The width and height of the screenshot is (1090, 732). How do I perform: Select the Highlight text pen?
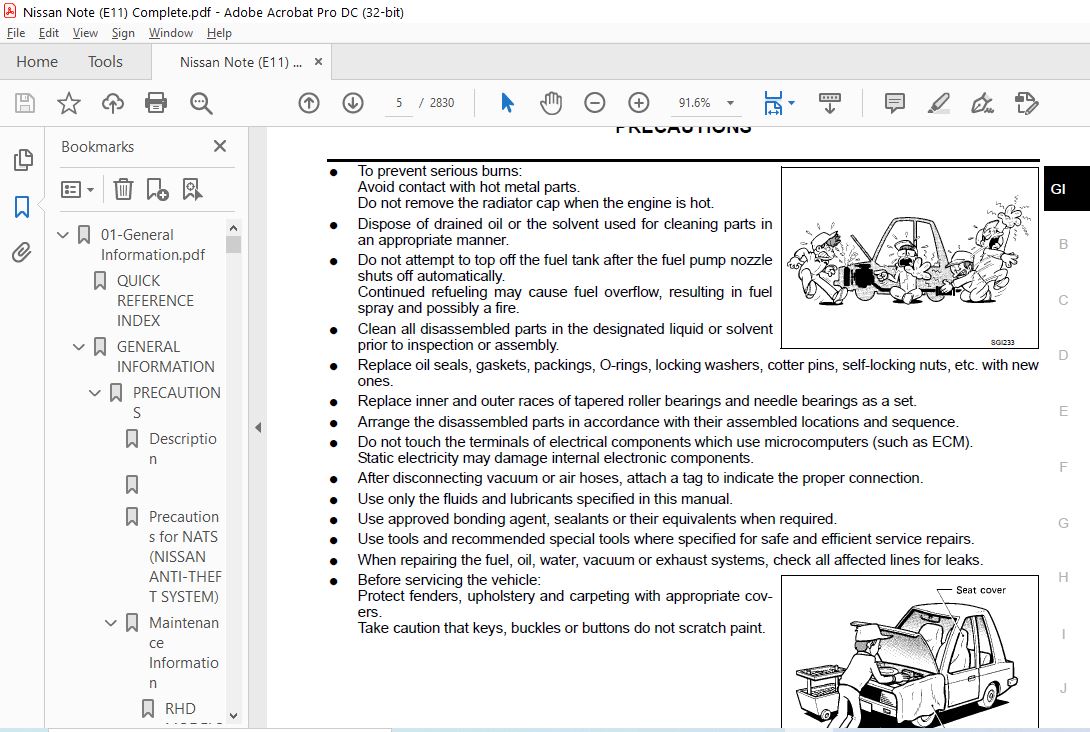938,104
